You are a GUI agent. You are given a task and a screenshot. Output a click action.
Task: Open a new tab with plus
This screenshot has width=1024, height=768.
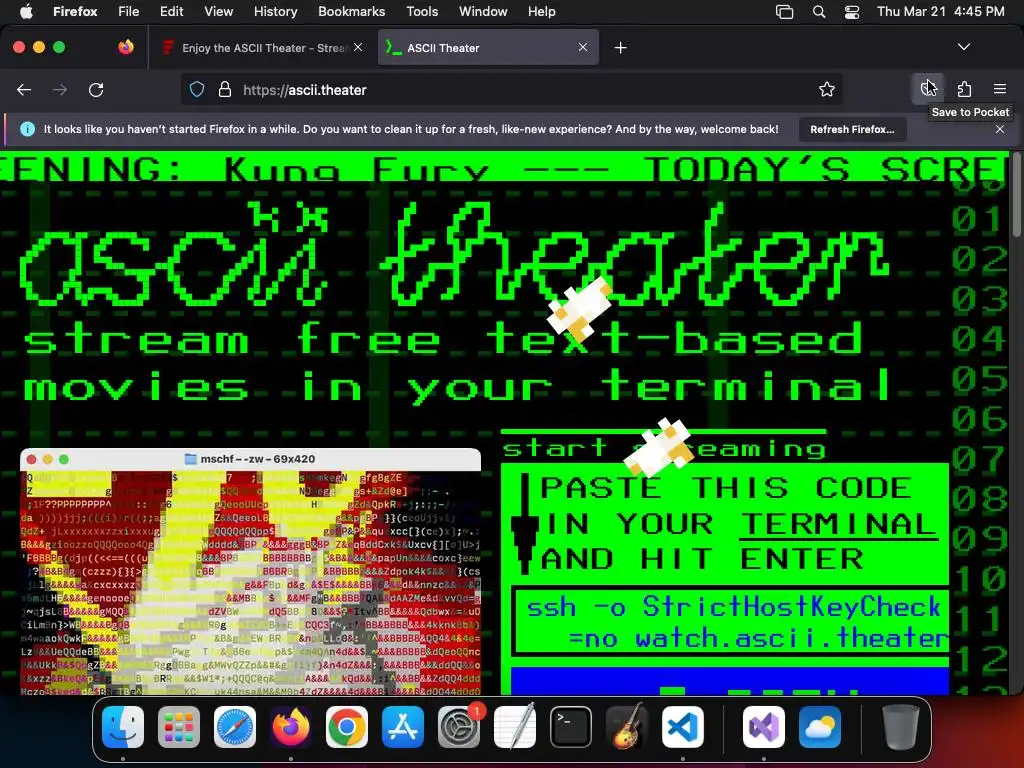(620, 48)
